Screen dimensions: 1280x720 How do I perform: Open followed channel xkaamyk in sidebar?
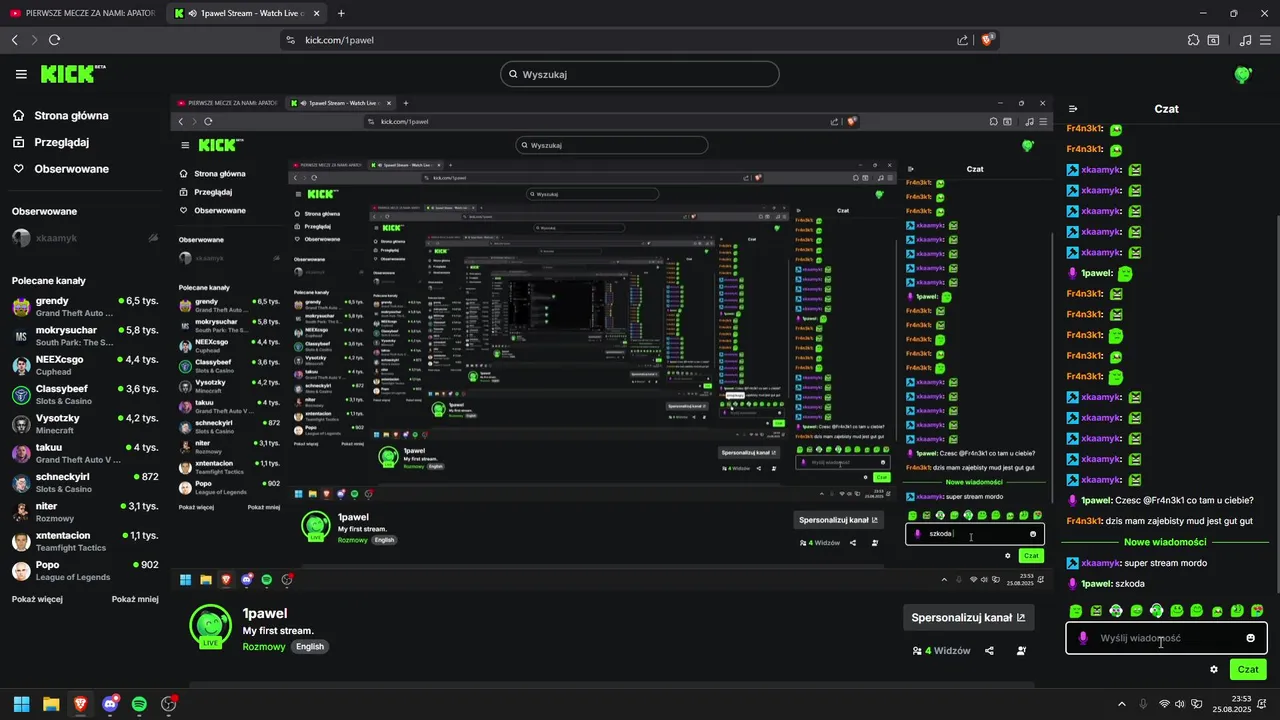pyautogui.click(x=85, y=238)
